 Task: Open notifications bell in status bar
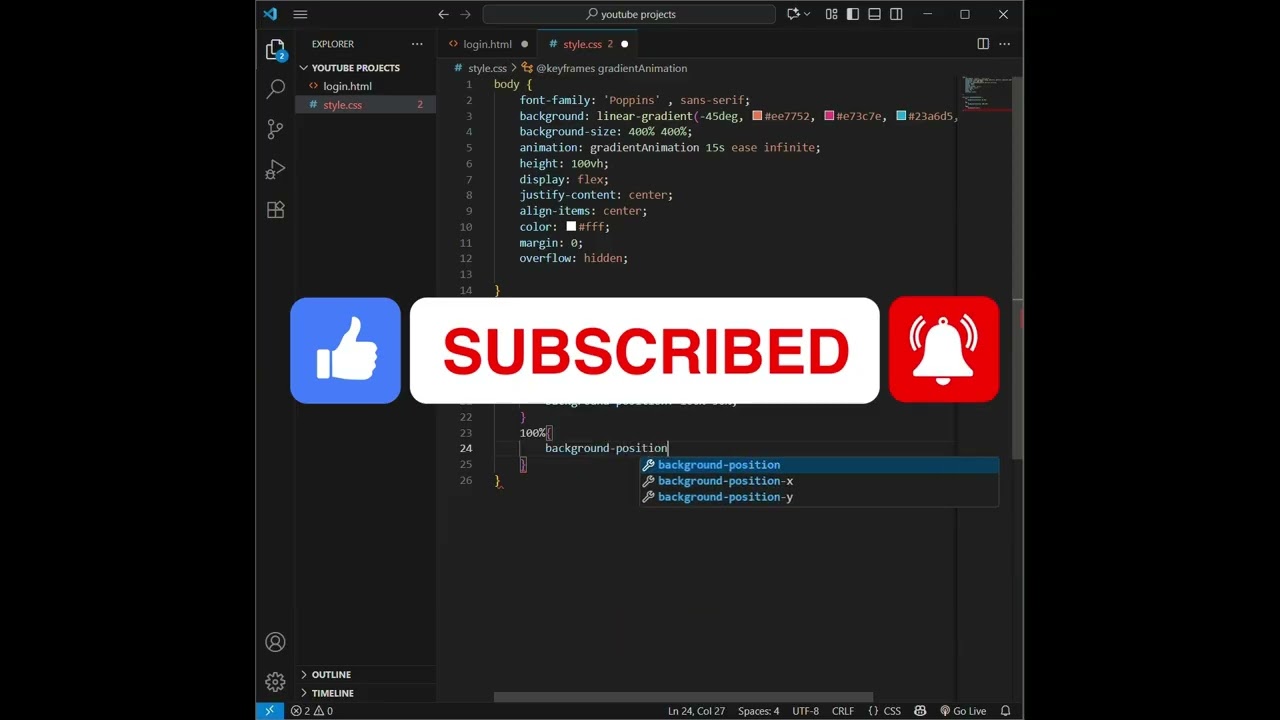pos(1005,711)
